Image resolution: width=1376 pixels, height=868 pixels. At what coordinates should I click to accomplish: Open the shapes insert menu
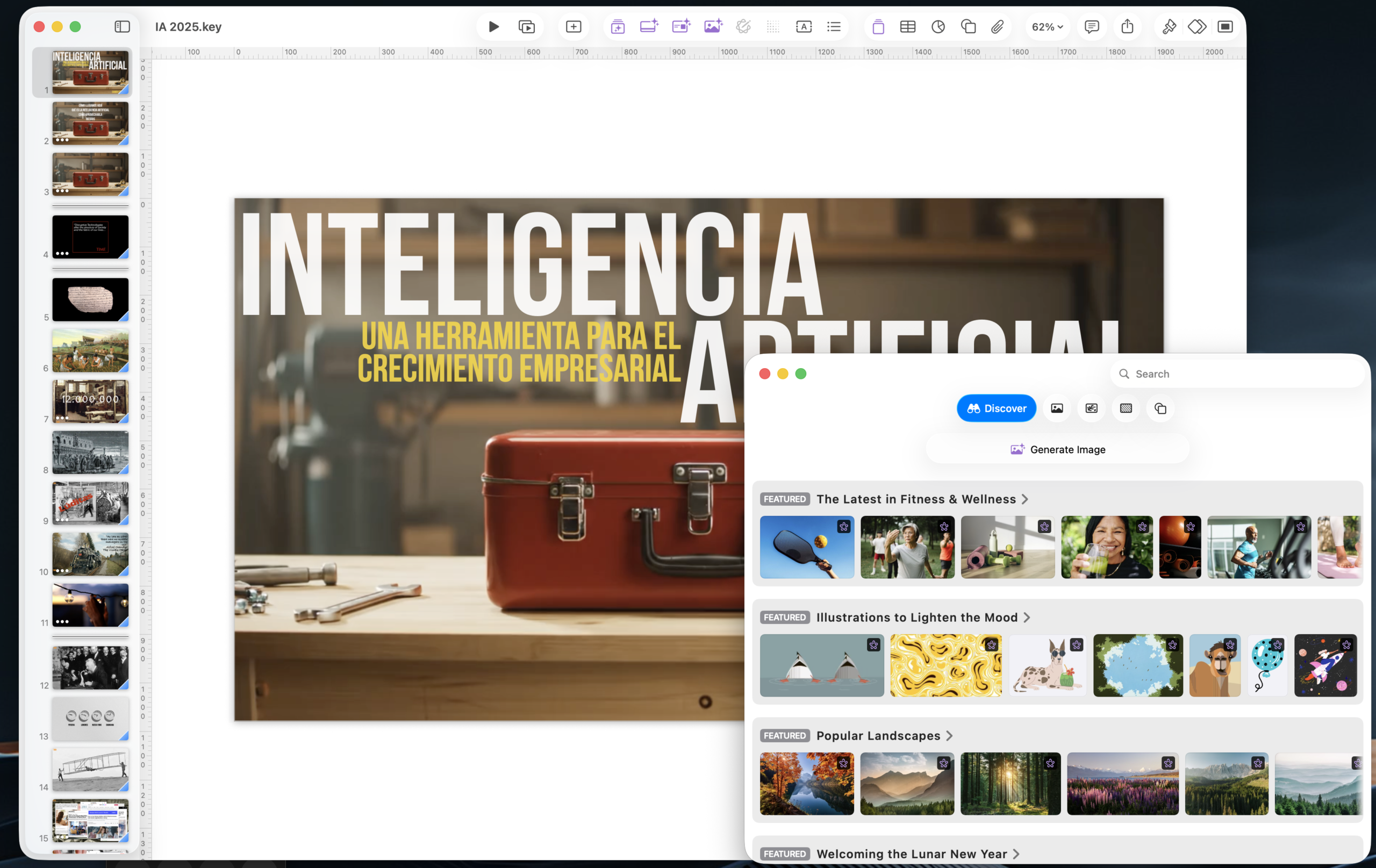tap(968, 27)
